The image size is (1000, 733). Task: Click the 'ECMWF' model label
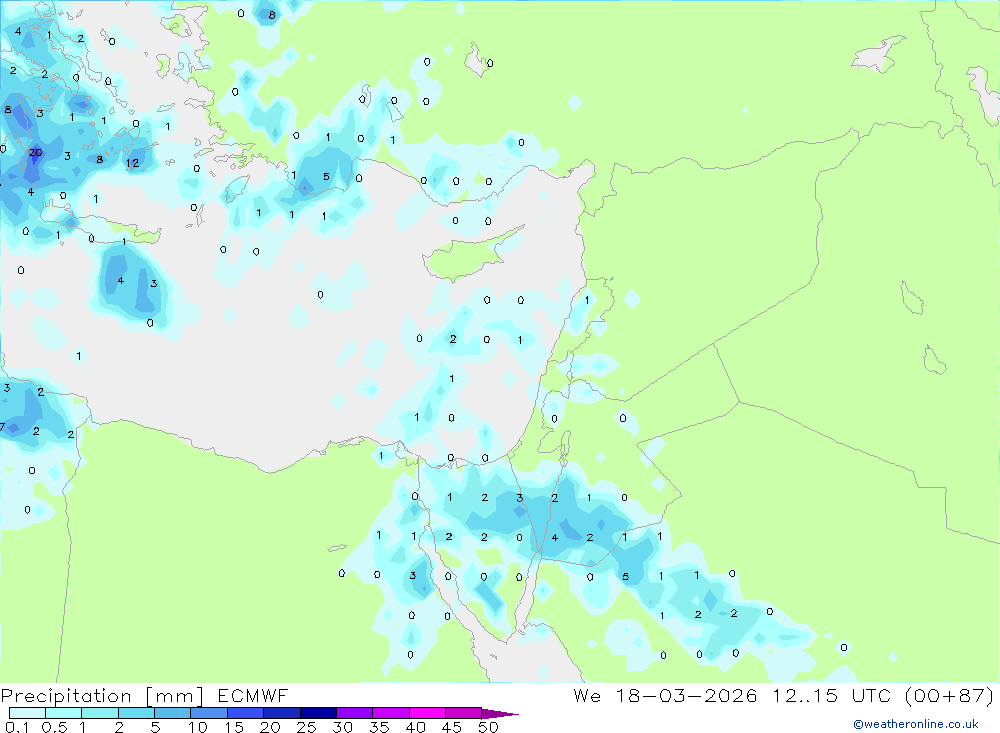click(x=253, y=695)
